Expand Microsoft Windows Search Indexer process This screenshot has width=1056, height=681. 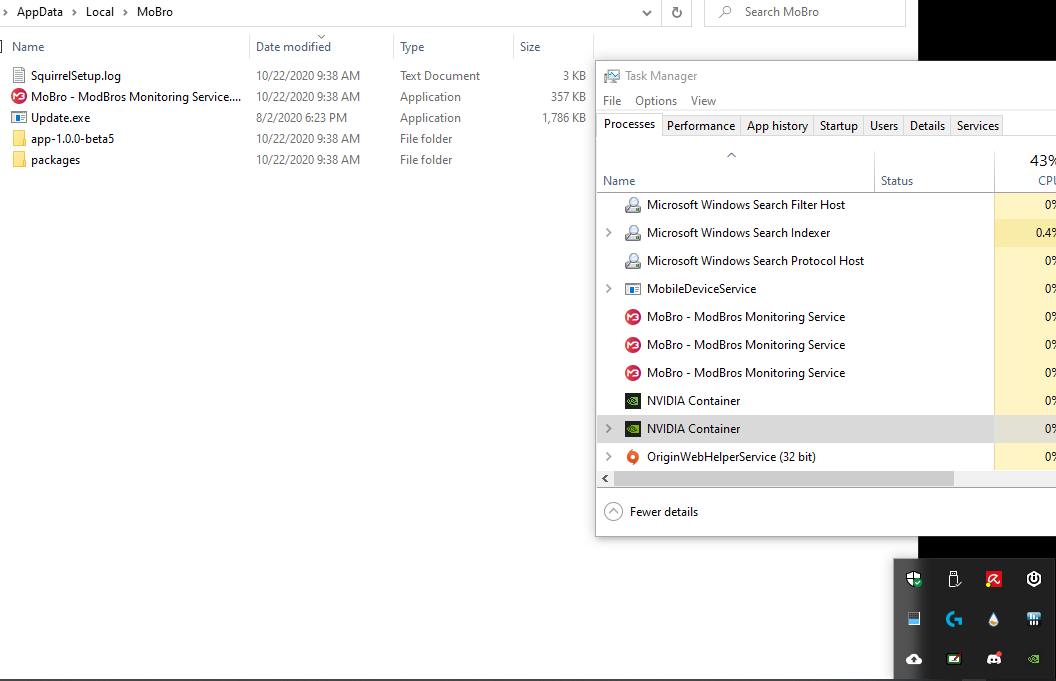tap(609, 233)
